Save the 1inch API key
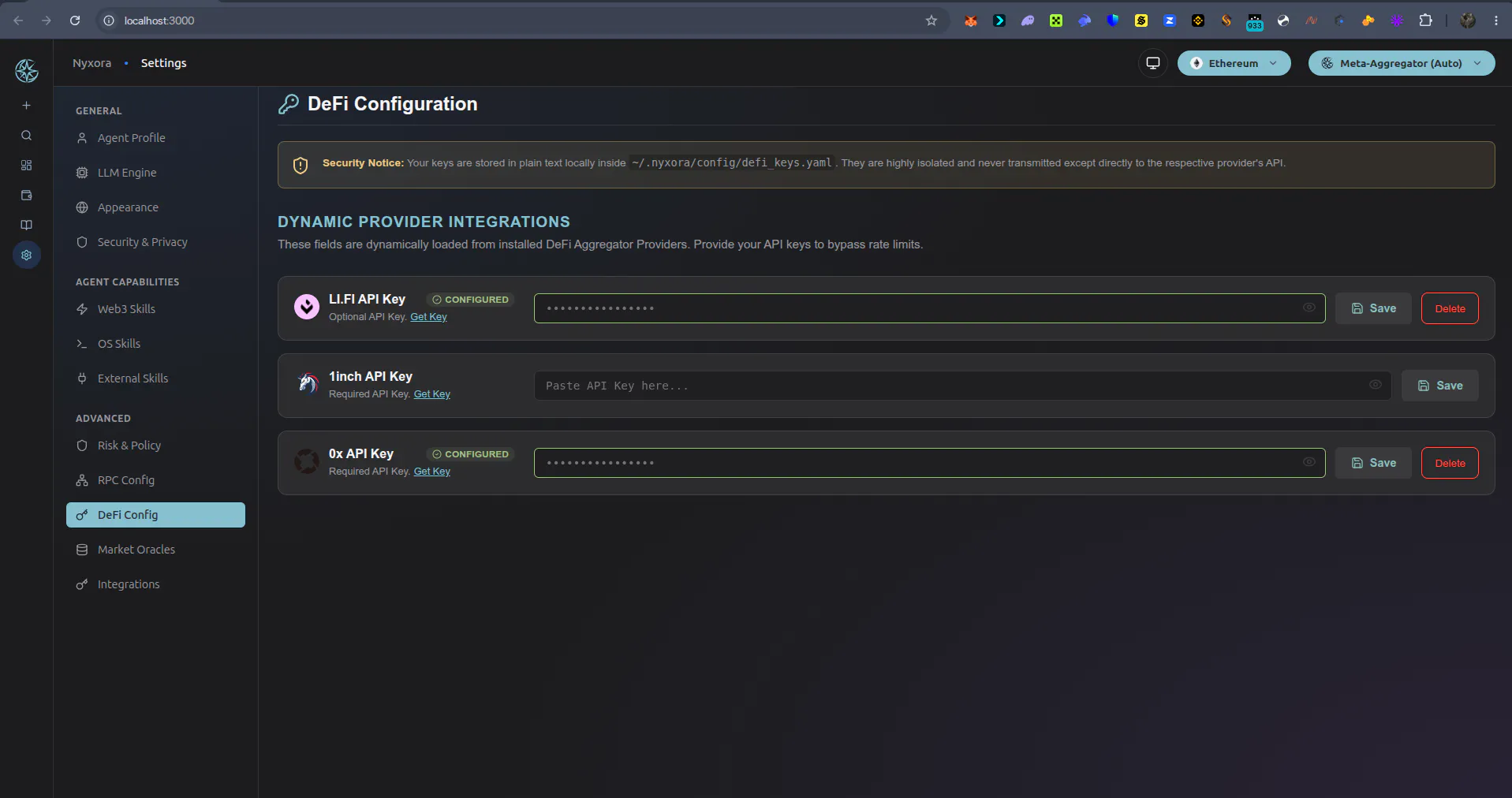Screen dimensions: 1512x798 tap(1439, 386)
